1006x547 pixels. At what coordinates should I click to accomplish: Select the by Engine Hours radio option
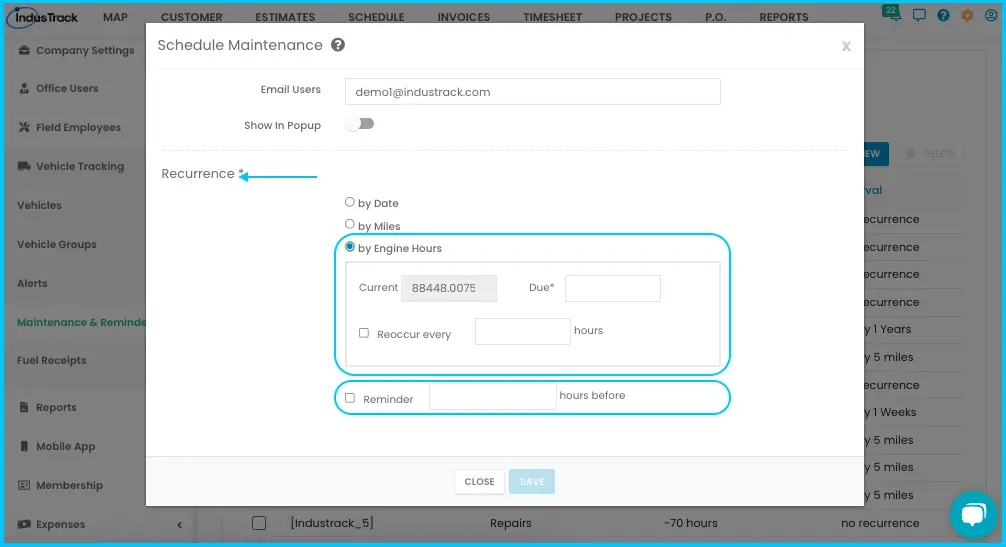point(350,247)
